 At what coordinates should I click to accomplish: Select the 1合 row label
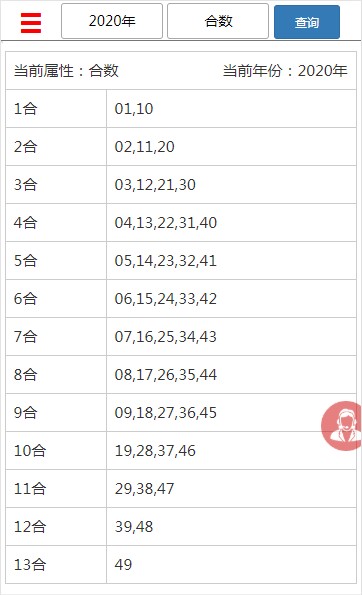(25, 109)
